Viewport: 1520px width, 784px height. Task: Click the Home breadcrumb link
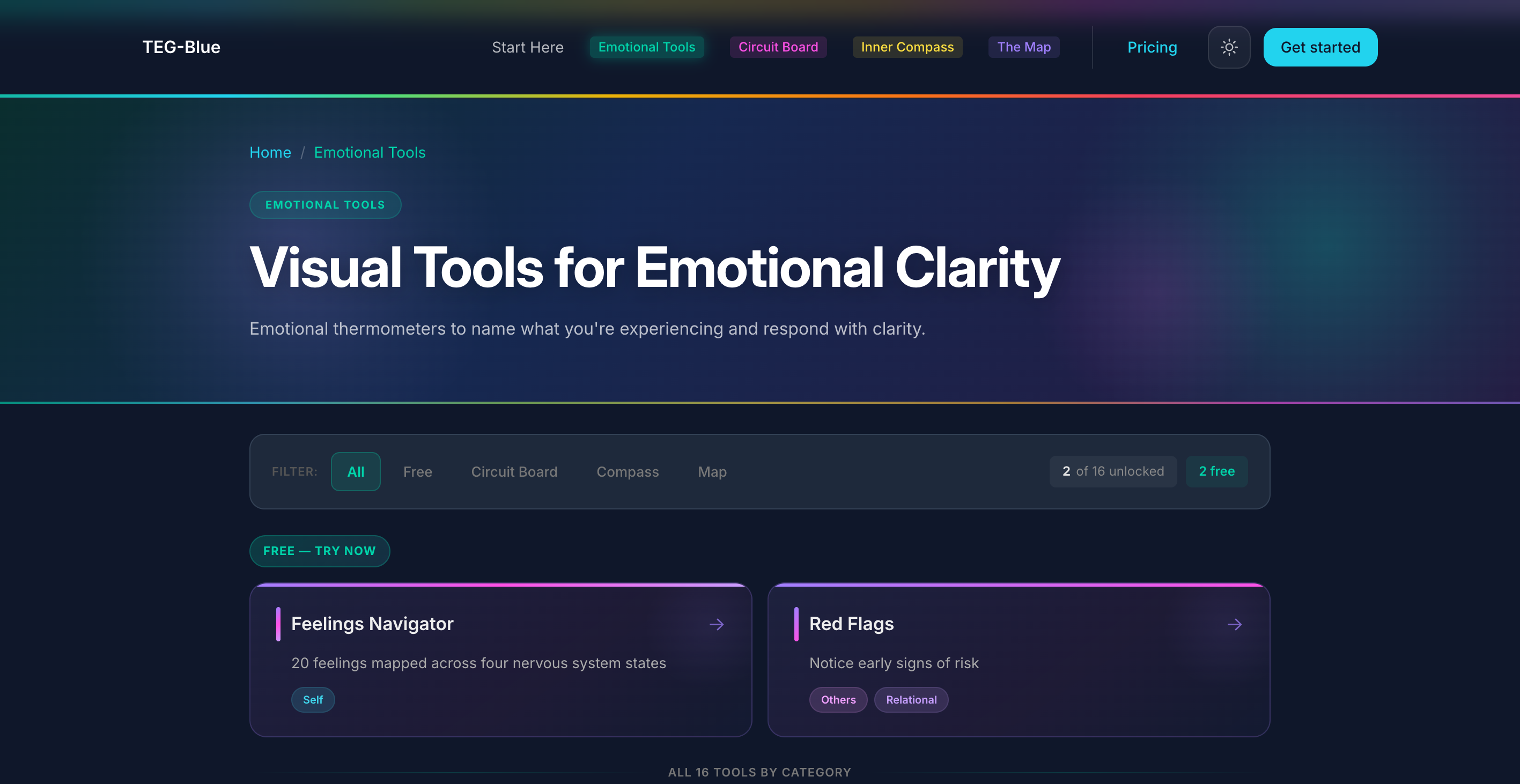pyautogui.click(x=270, y=152)
